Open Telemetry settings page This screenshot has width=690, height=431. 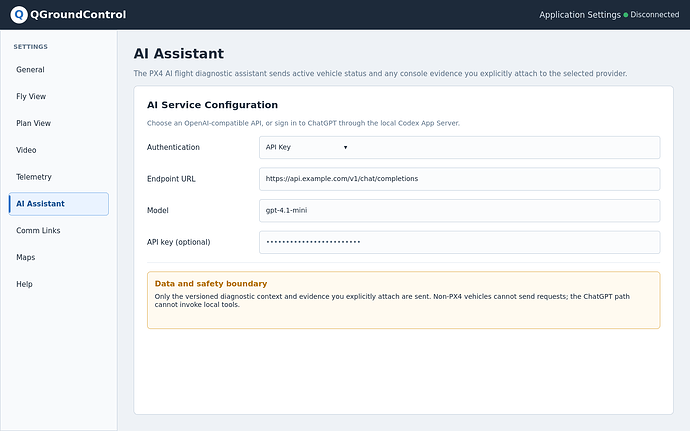[59, 177]
